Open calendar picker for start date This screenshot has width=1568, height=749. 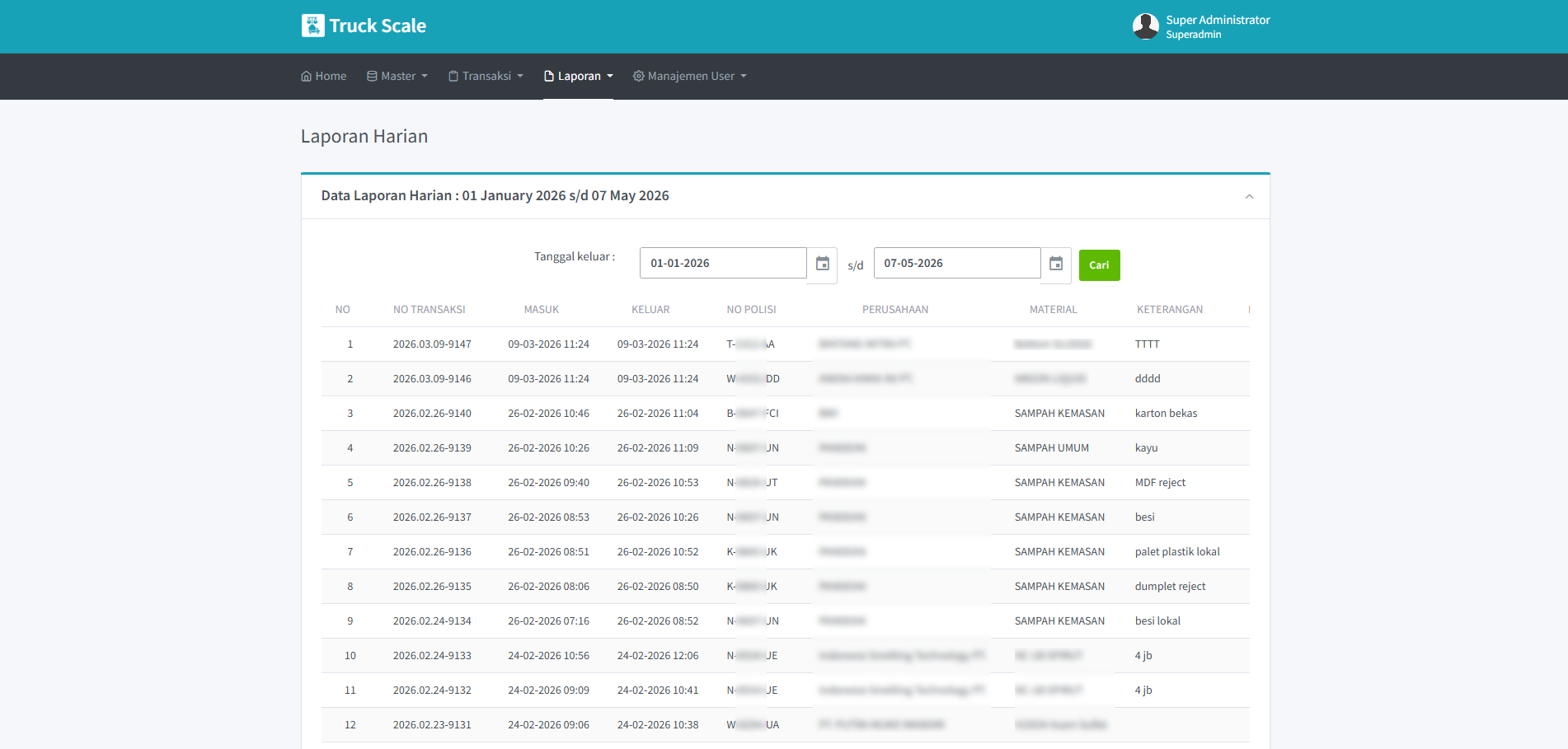[822, 264]
